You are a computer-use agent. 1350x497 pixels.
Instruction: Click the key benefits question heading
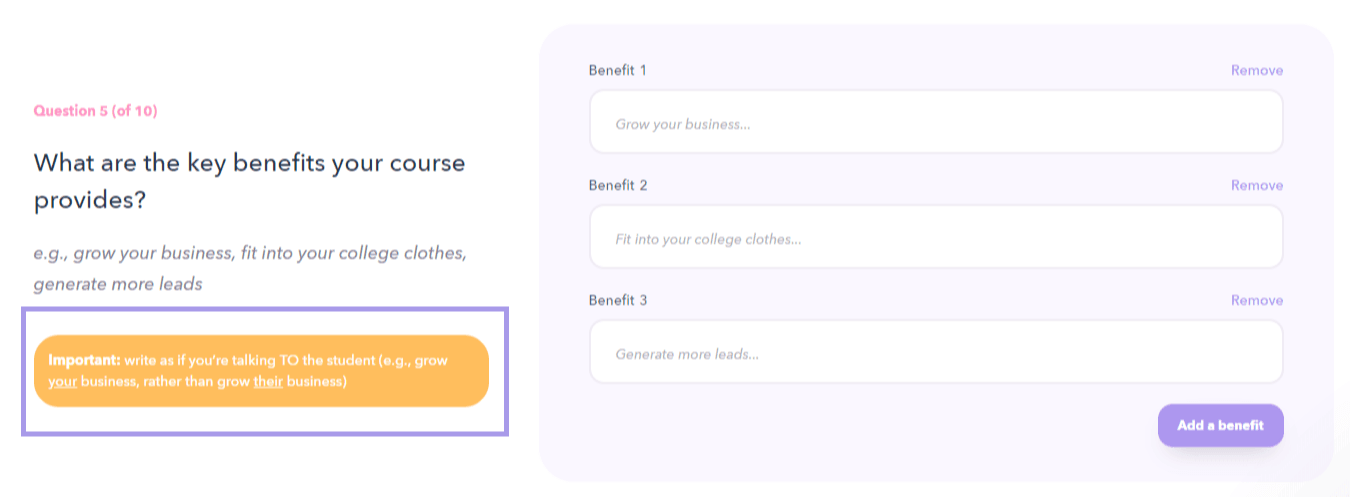click(250, 181)
